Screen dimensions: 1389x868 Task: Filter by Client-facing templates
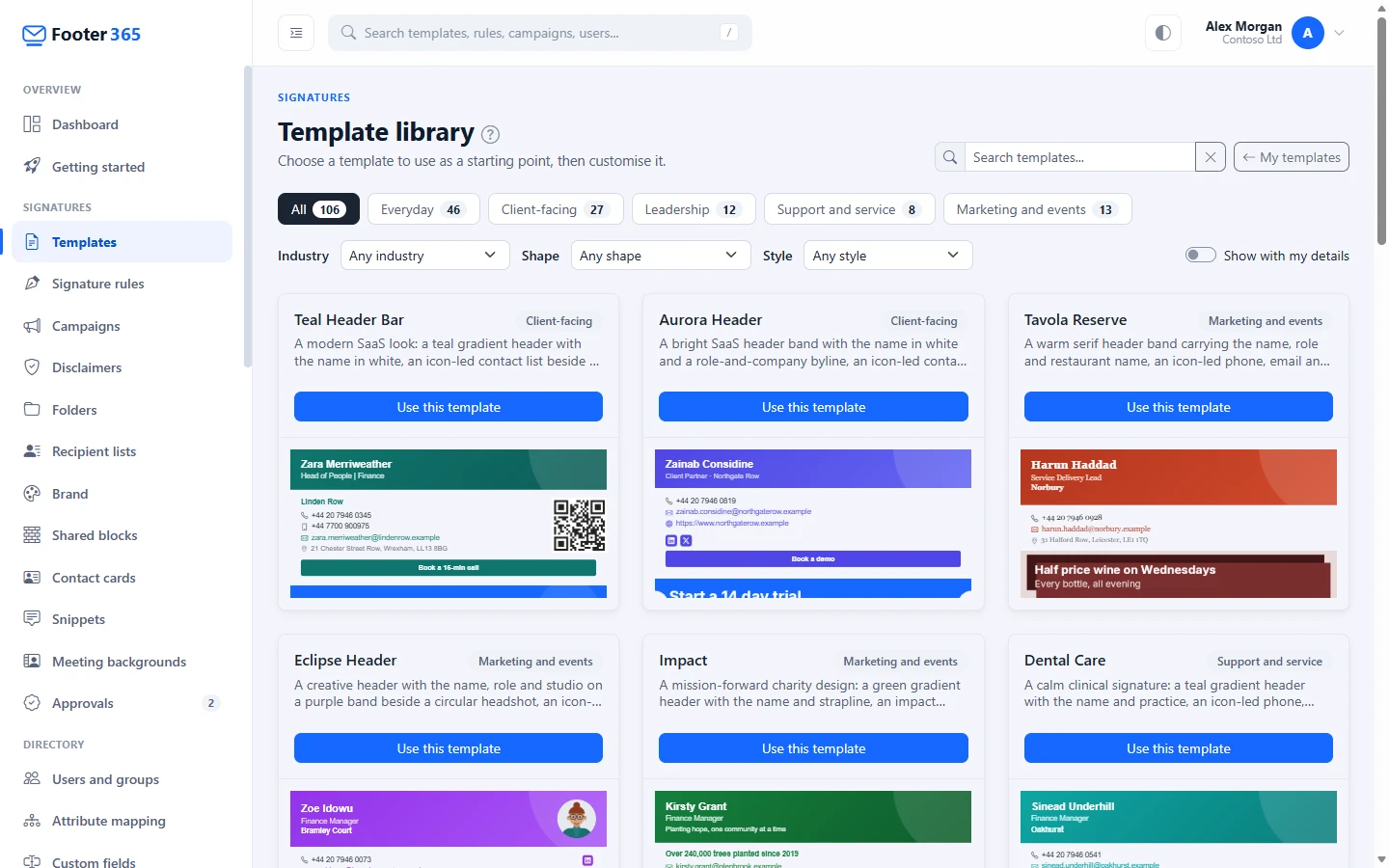click(x=556, y=209)
